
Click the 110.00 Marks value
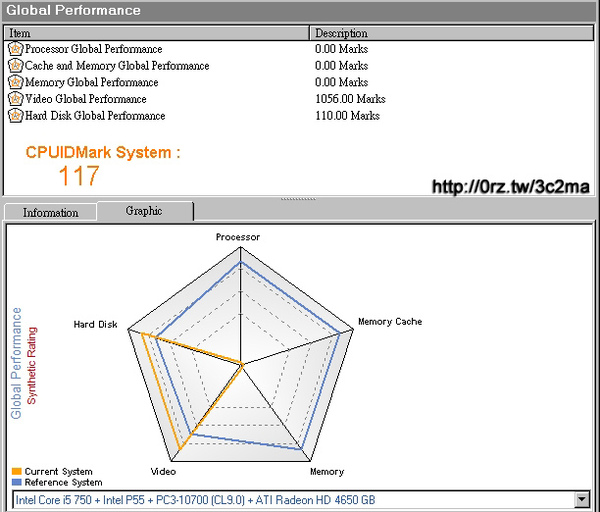(x=347, y=116)
